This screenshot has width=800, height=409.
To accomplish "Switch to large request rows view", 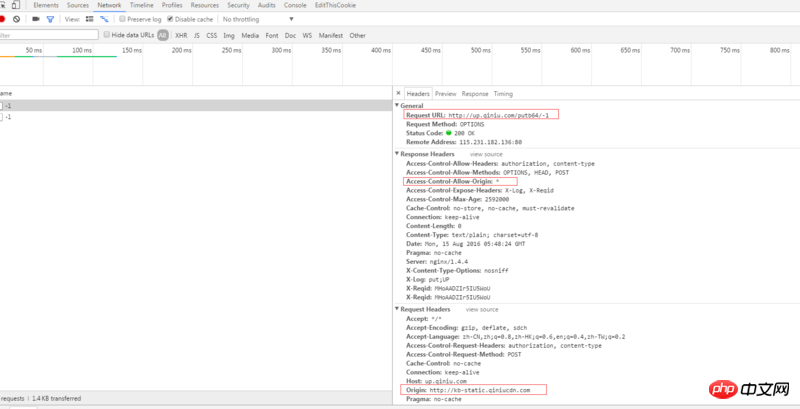I will tap(90, 19).
